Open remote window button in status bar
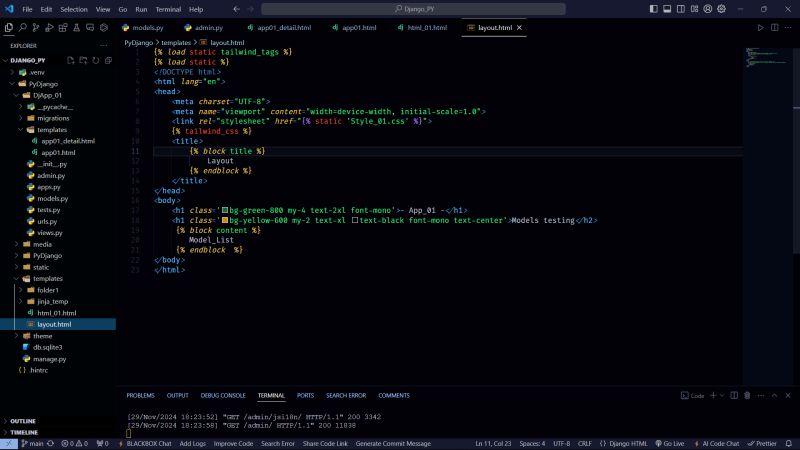The height and width of the screenshot is (450, 800). point(9,443)
